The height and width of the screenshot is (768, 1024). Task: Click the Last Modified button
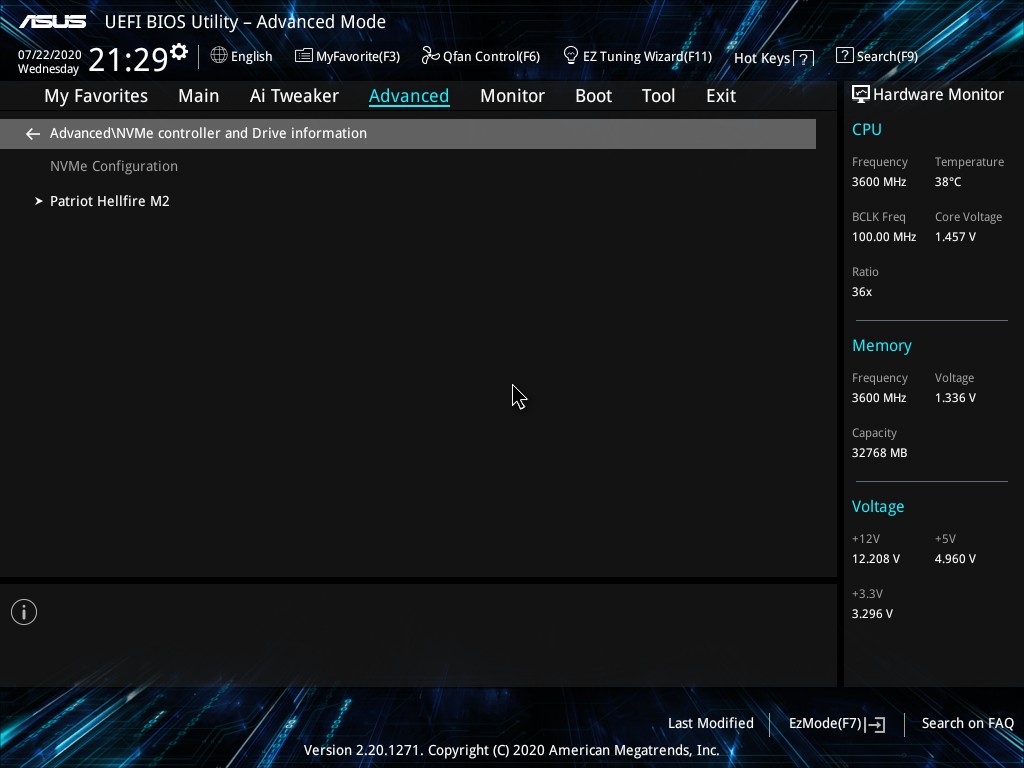tap(710, 723)
